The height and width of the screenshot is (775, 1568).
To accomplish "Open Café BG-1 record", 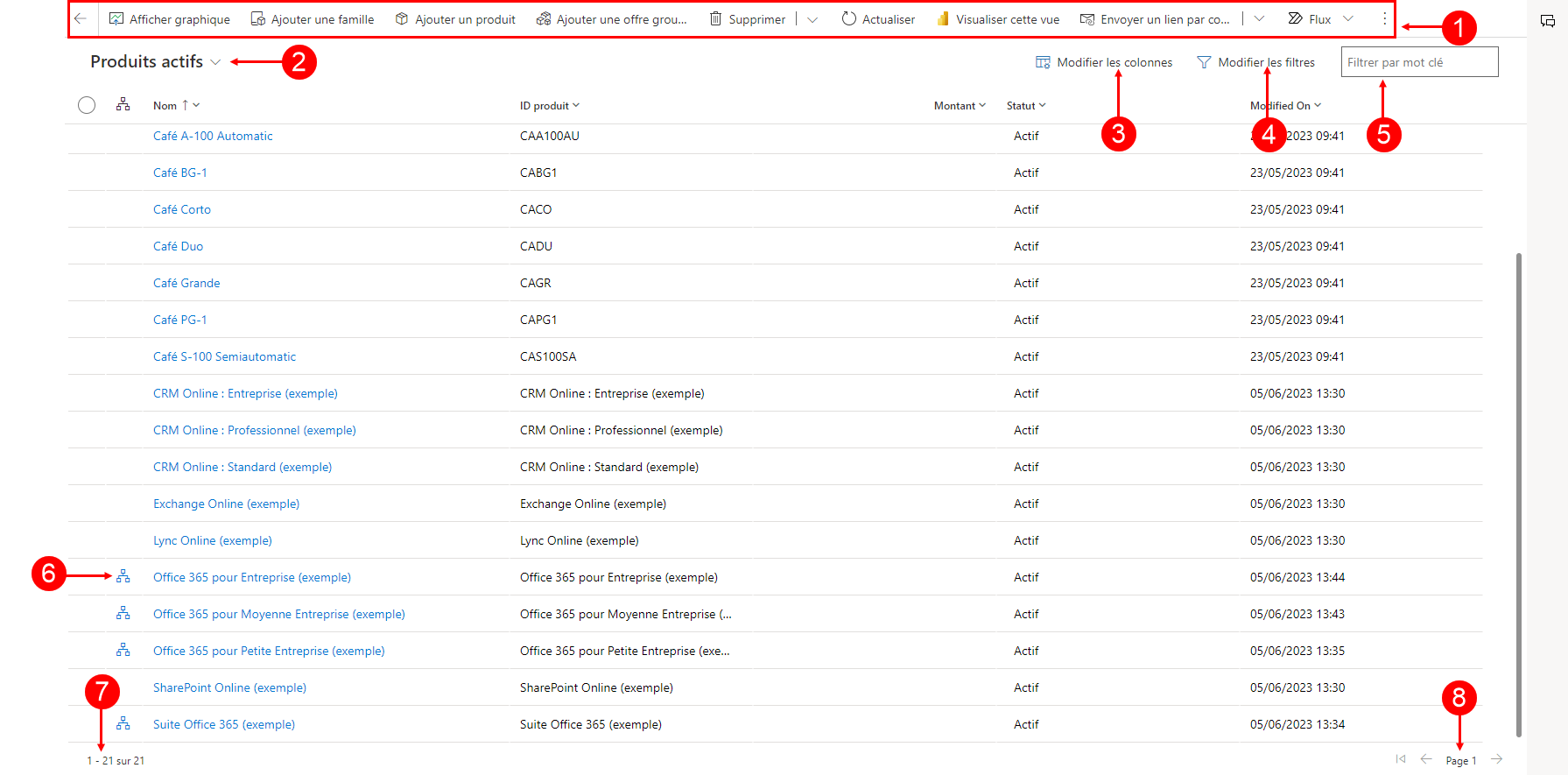I will tap(180, 173).
